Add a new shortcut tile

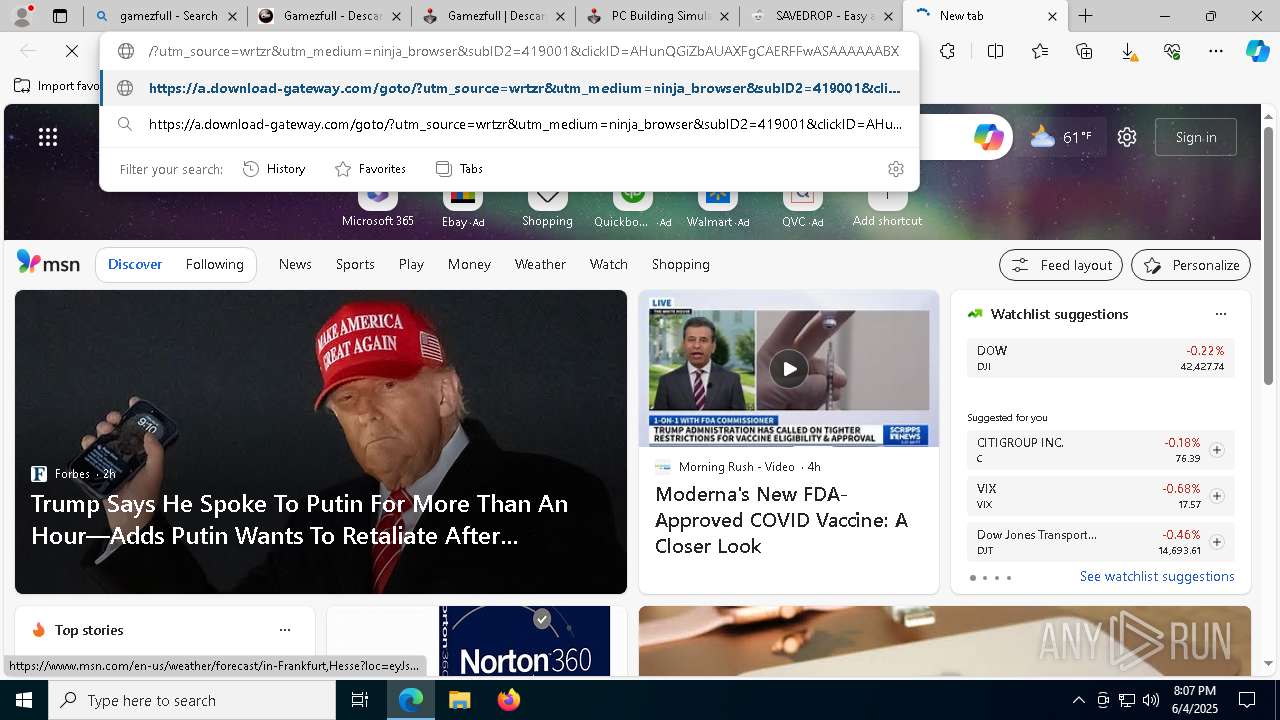(x=887, y=208)
